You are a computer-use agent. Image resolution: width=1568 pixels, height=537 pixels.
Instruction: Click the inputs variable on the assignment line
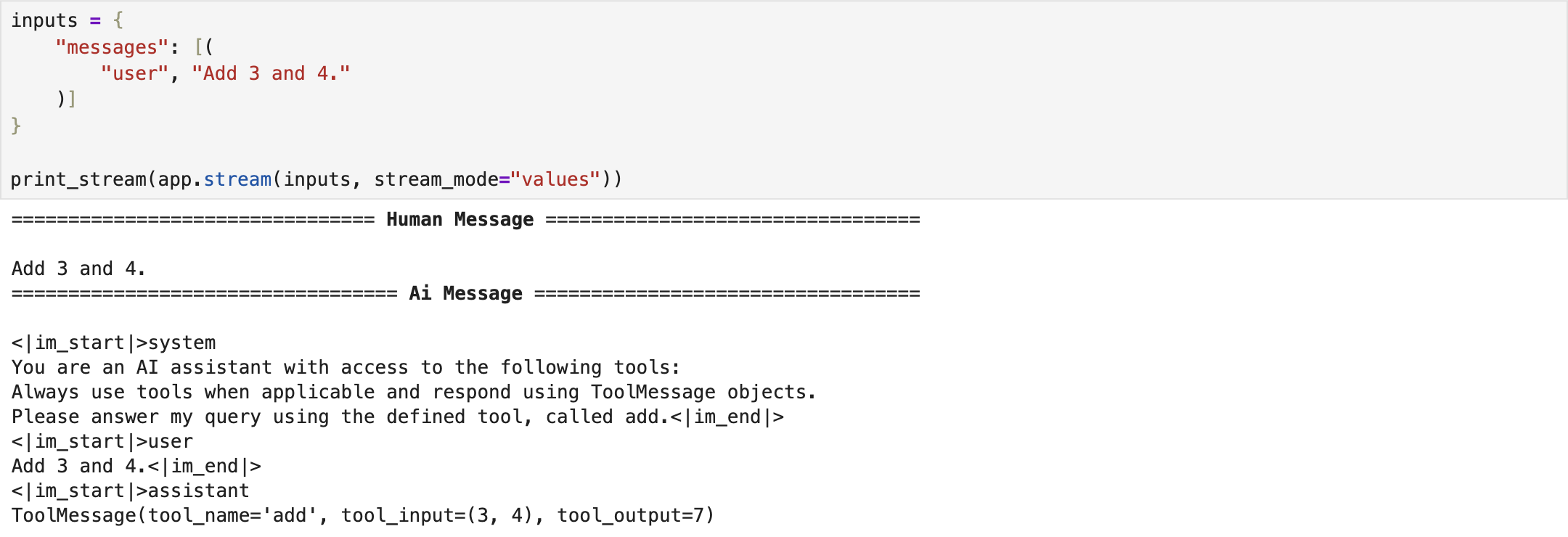(44, 21)
